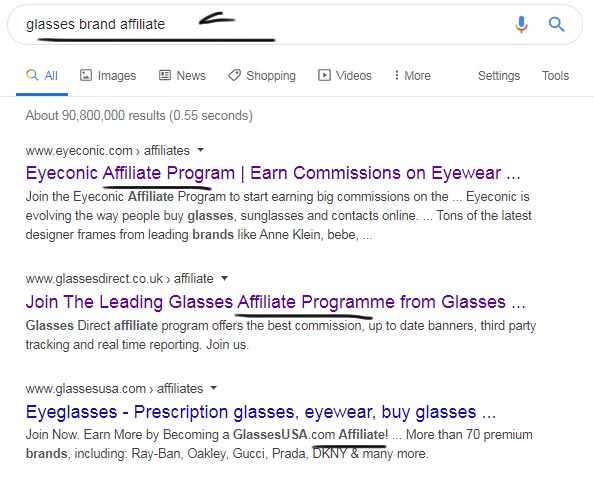
Task: Click the Images tab picture icon
Action: (x=86, y=75)
